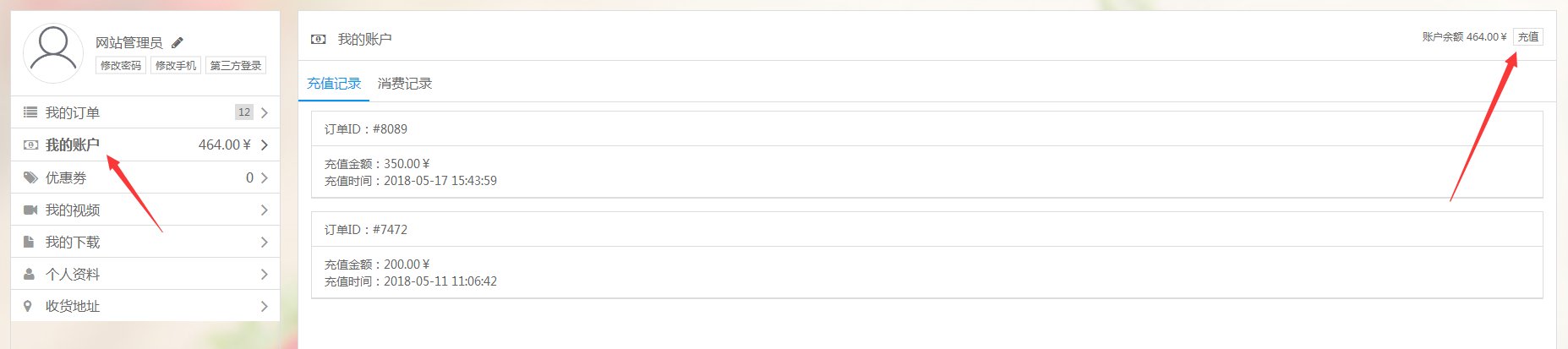Click the list icon next to 我的订单
The width and height of the screenshot is (1568, 349).
click(x=30, y=112)
